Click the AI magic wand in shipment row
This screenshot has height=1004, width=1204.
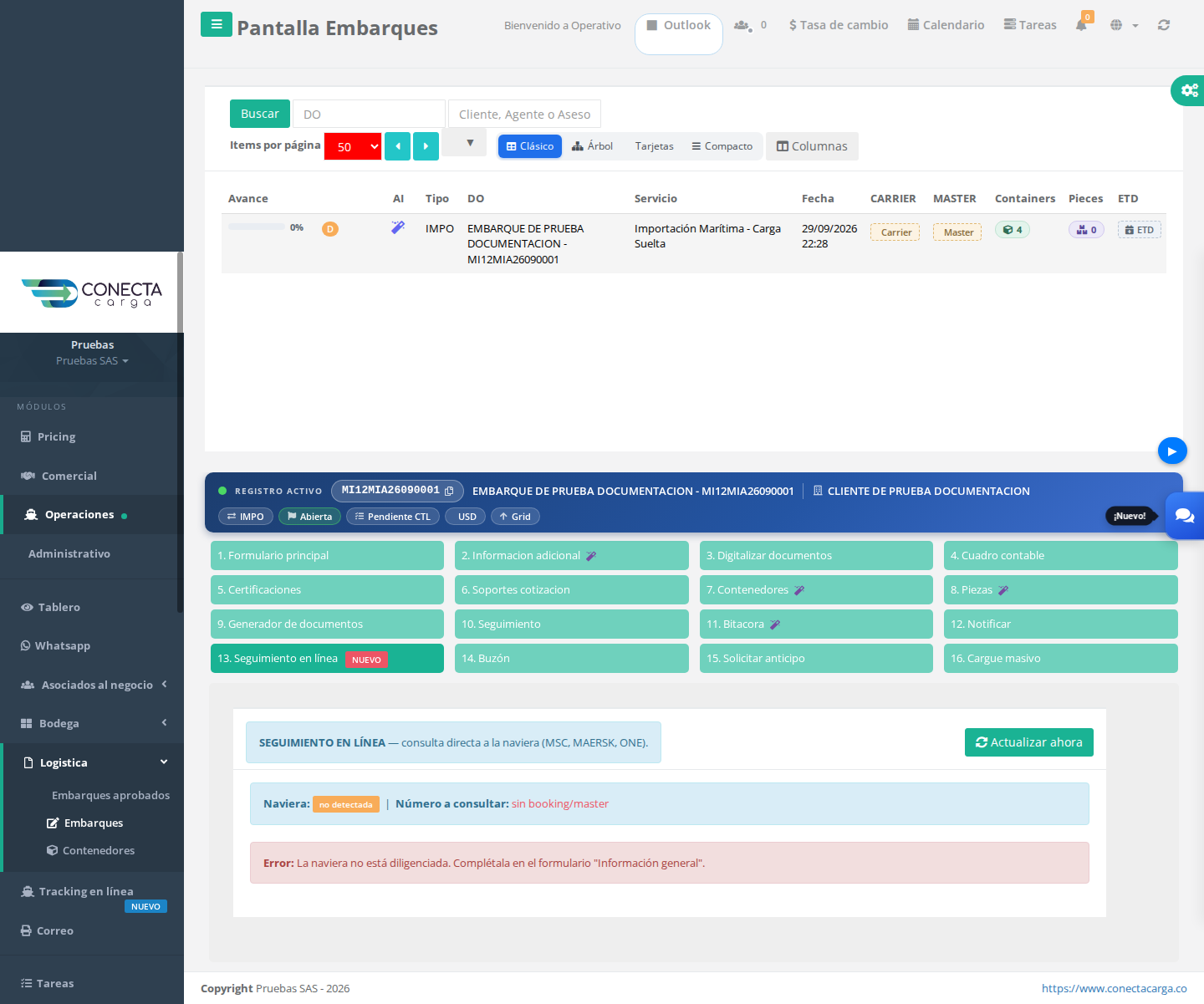[x=398, y=227]
